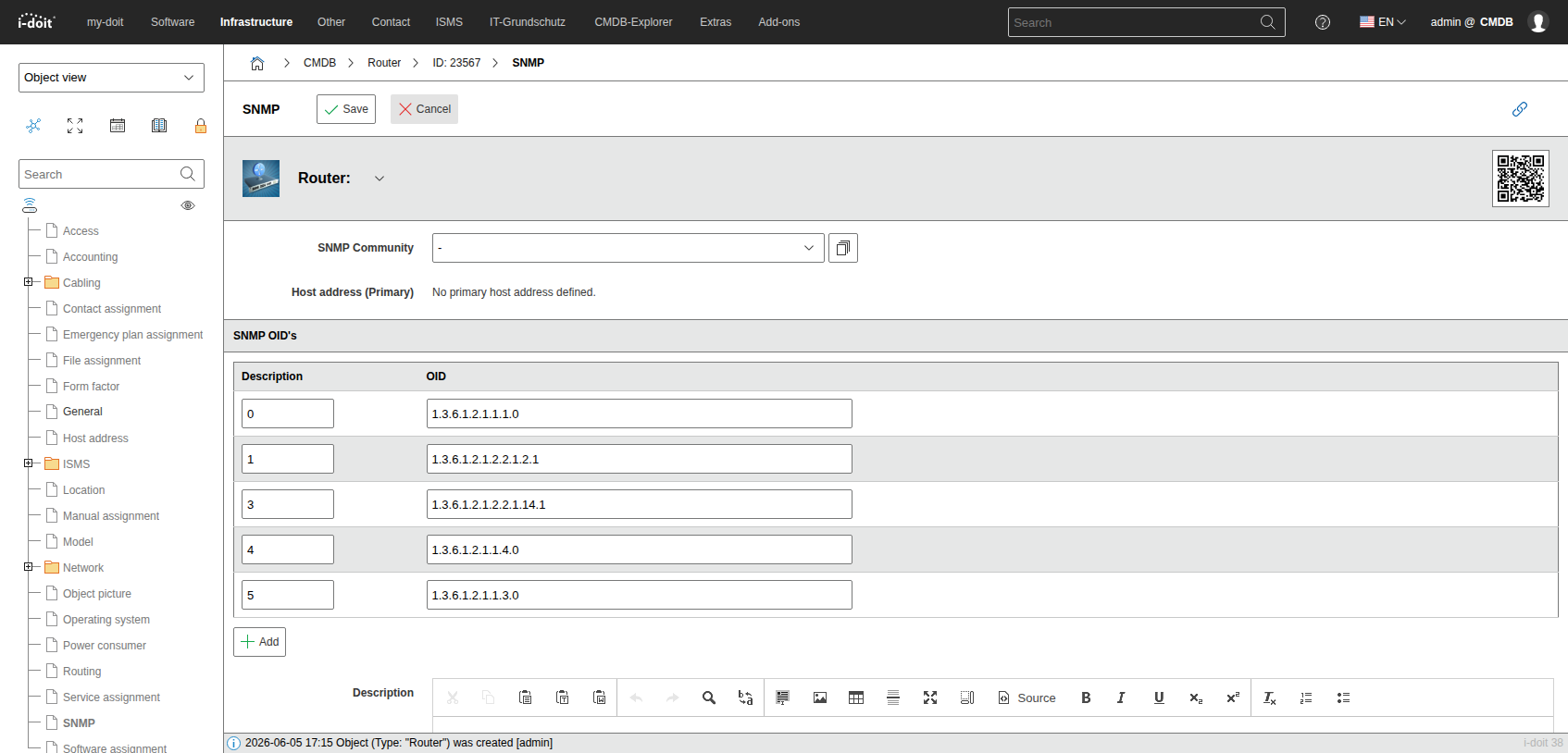Open the CMDB-Explorer network graph icon in sidebar
Screen dimensions: 1568x753
[x=33, y=126]
